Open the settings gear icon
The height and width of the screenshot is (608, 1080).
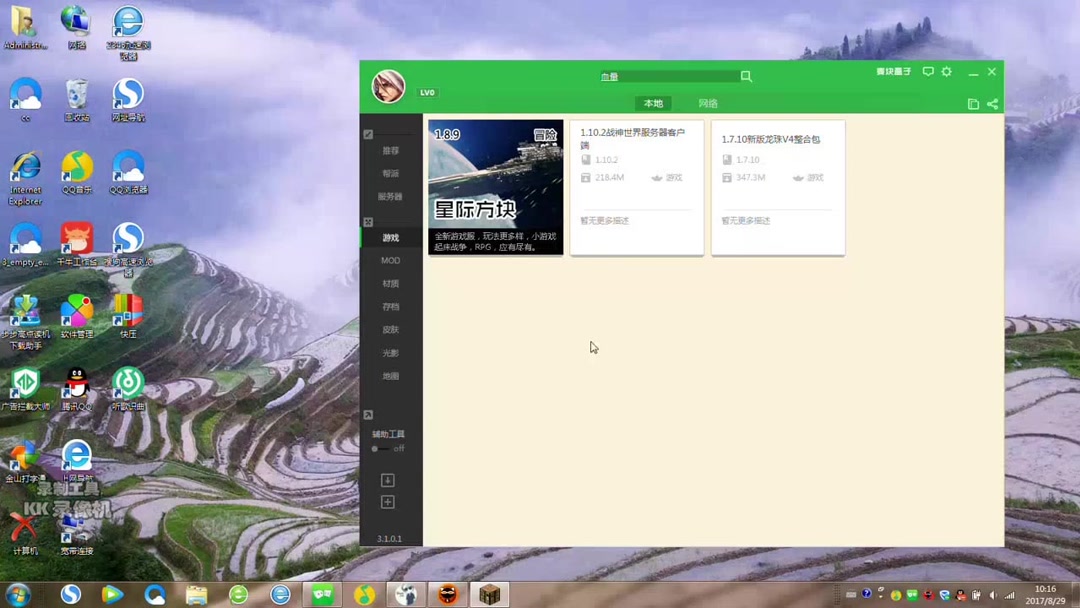[946, 71]
